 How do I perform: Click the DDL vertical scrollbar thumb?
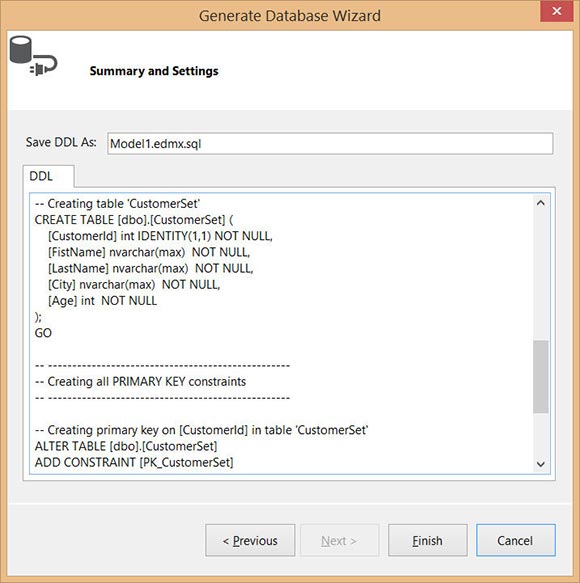point(541,376)
